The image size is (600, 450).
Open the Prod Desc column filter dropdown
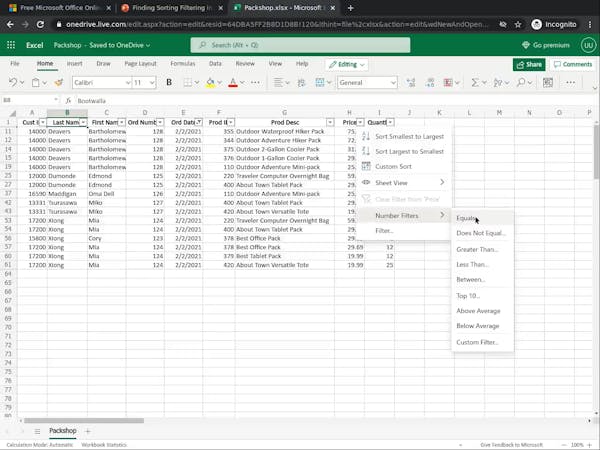[x=330, y=122]
